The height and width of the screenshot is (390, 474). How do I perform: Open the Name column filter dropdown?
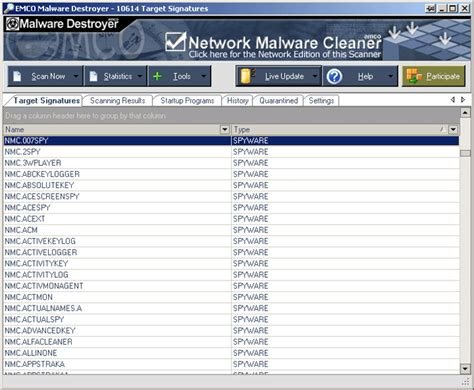(x=225, y=129)
